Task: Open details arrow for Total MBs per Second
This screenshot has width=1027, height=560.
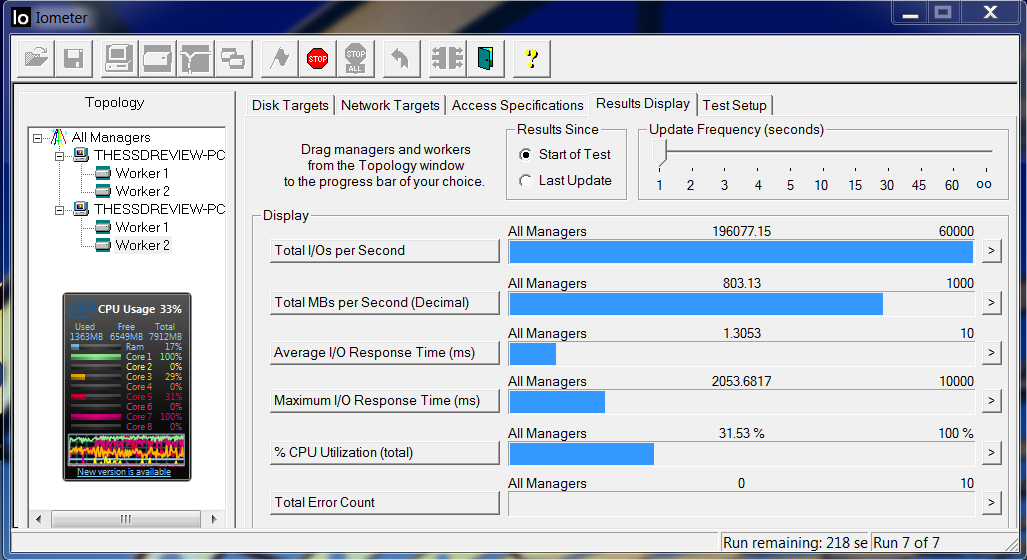Action: click(x=992, y=303)
